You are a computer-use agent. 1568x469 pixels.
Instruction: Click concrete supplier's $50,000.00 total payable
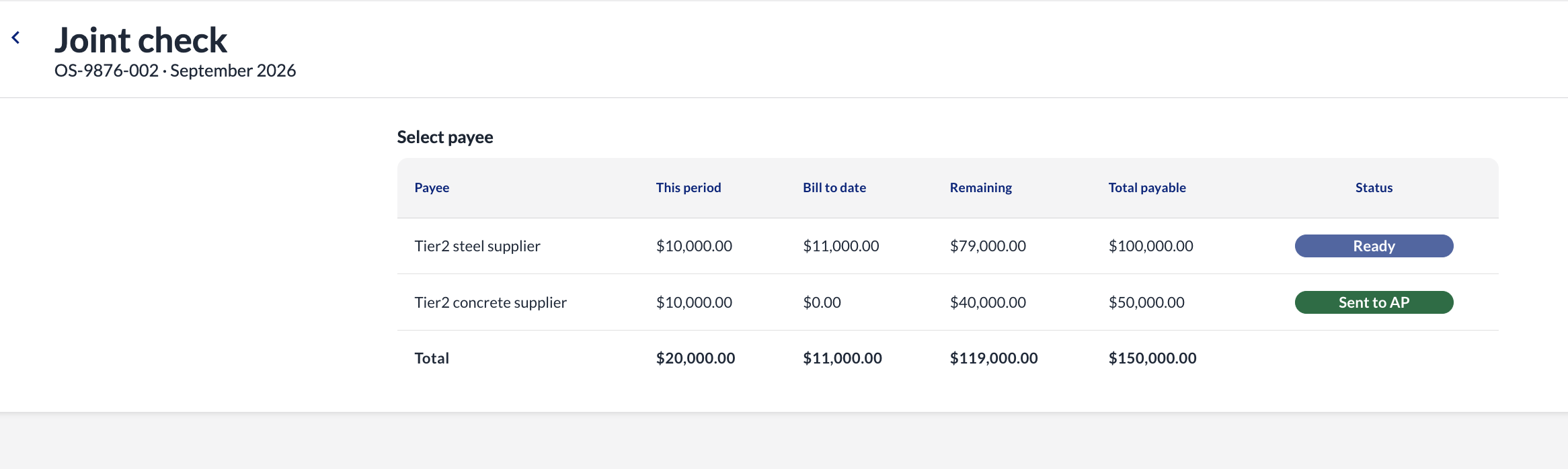[x=1146, y=302]
